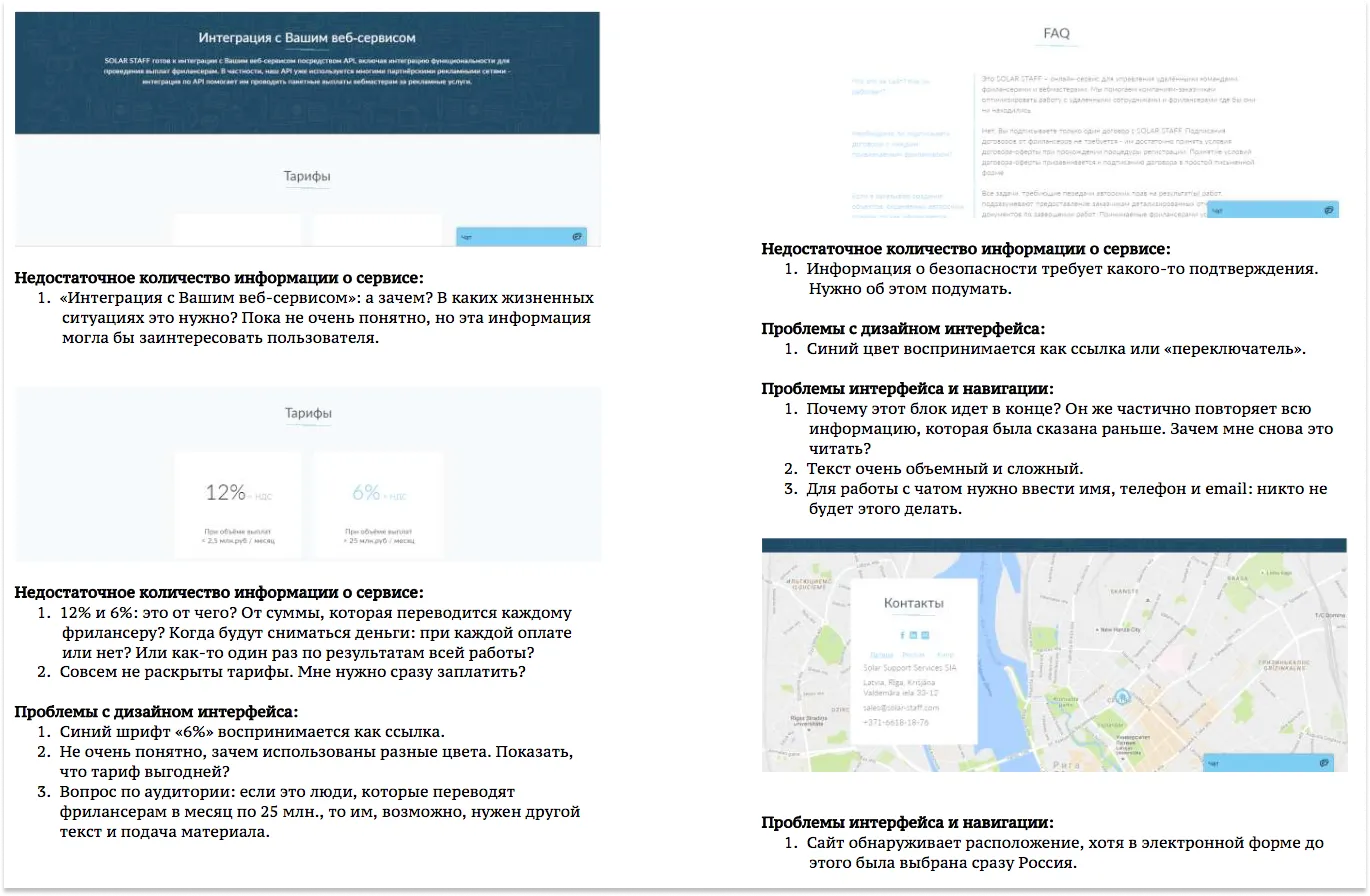Click chat bubble icon in the FAQ screenshot
The width and height of the screenshot is (1370, 896).
tap(1329, 210)
